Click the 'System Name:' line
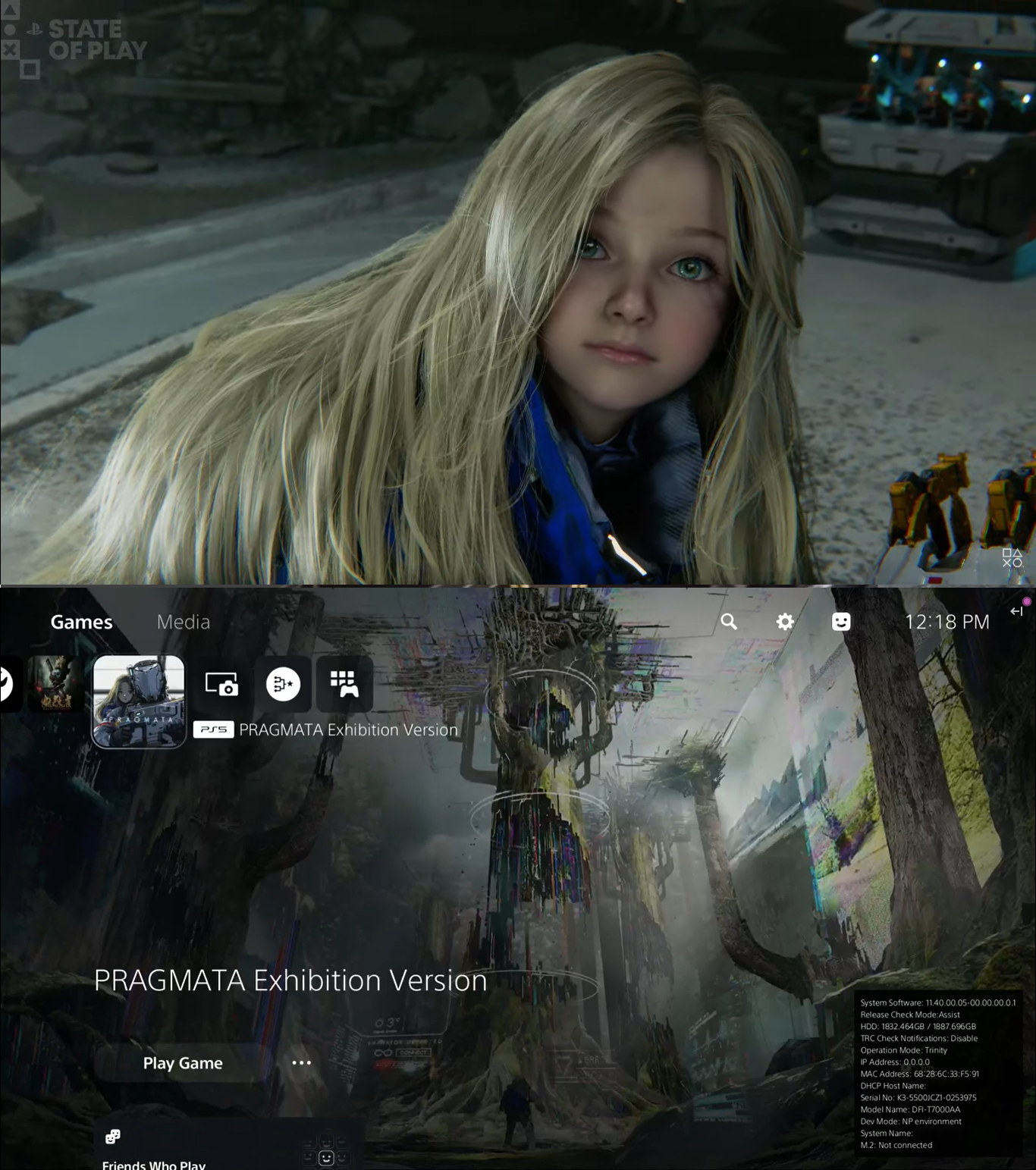Screen dimensions: 1036x1170 tap(887, 1133)
